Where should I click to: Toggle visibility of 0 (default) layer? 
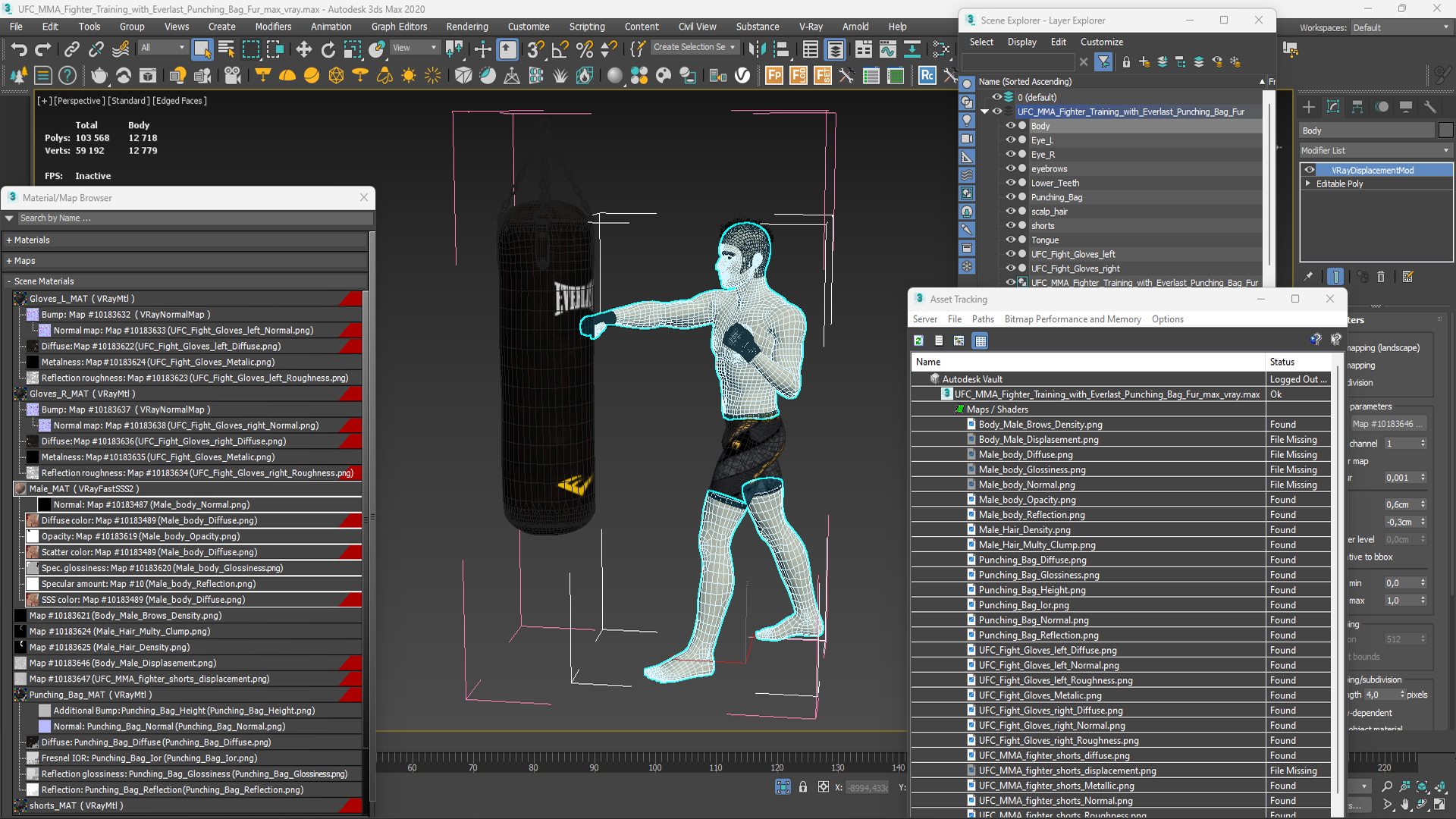[x=997, y=97]
